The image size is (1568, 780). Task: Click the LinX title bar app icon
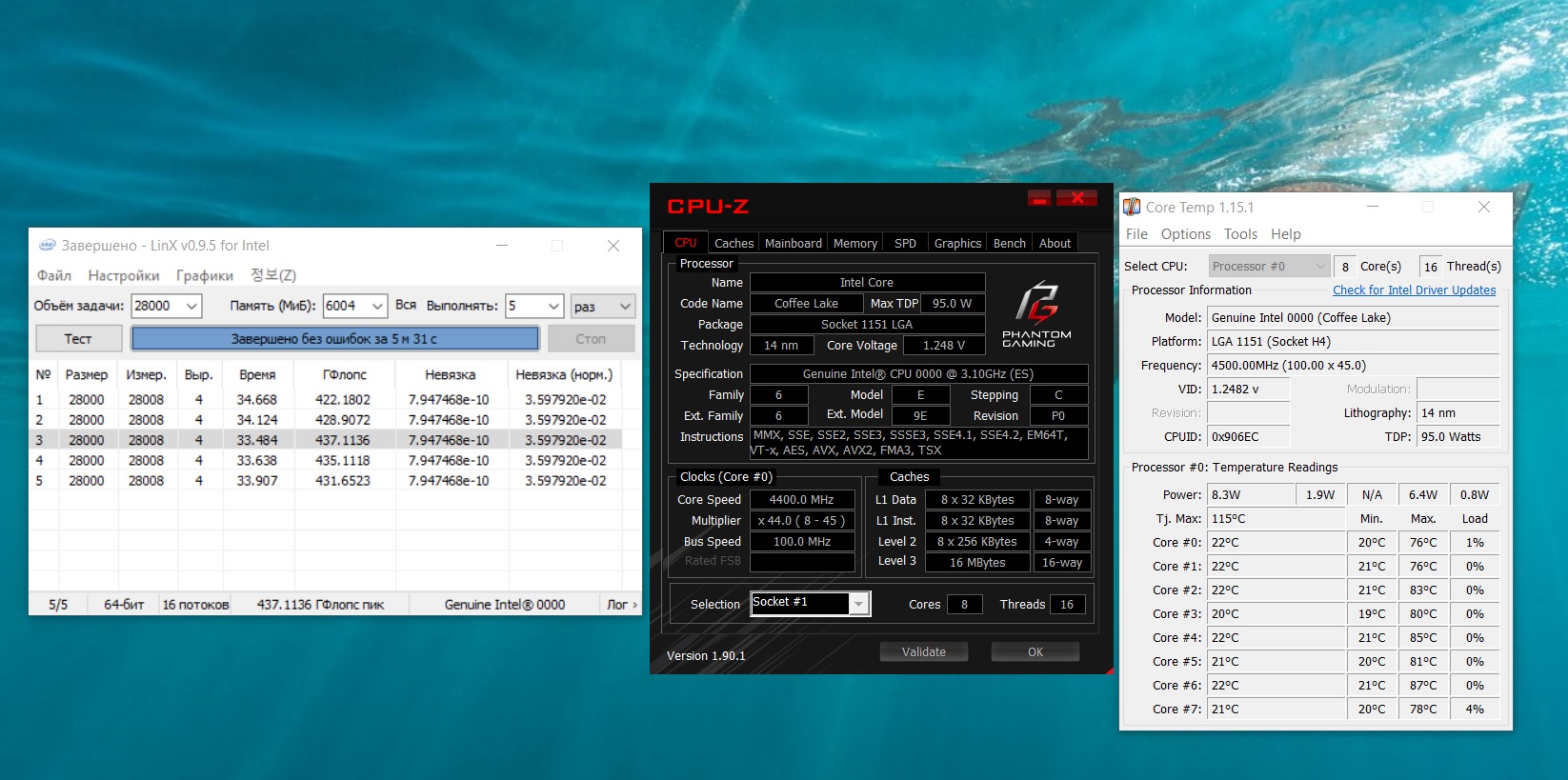click(x=47, y=245)
